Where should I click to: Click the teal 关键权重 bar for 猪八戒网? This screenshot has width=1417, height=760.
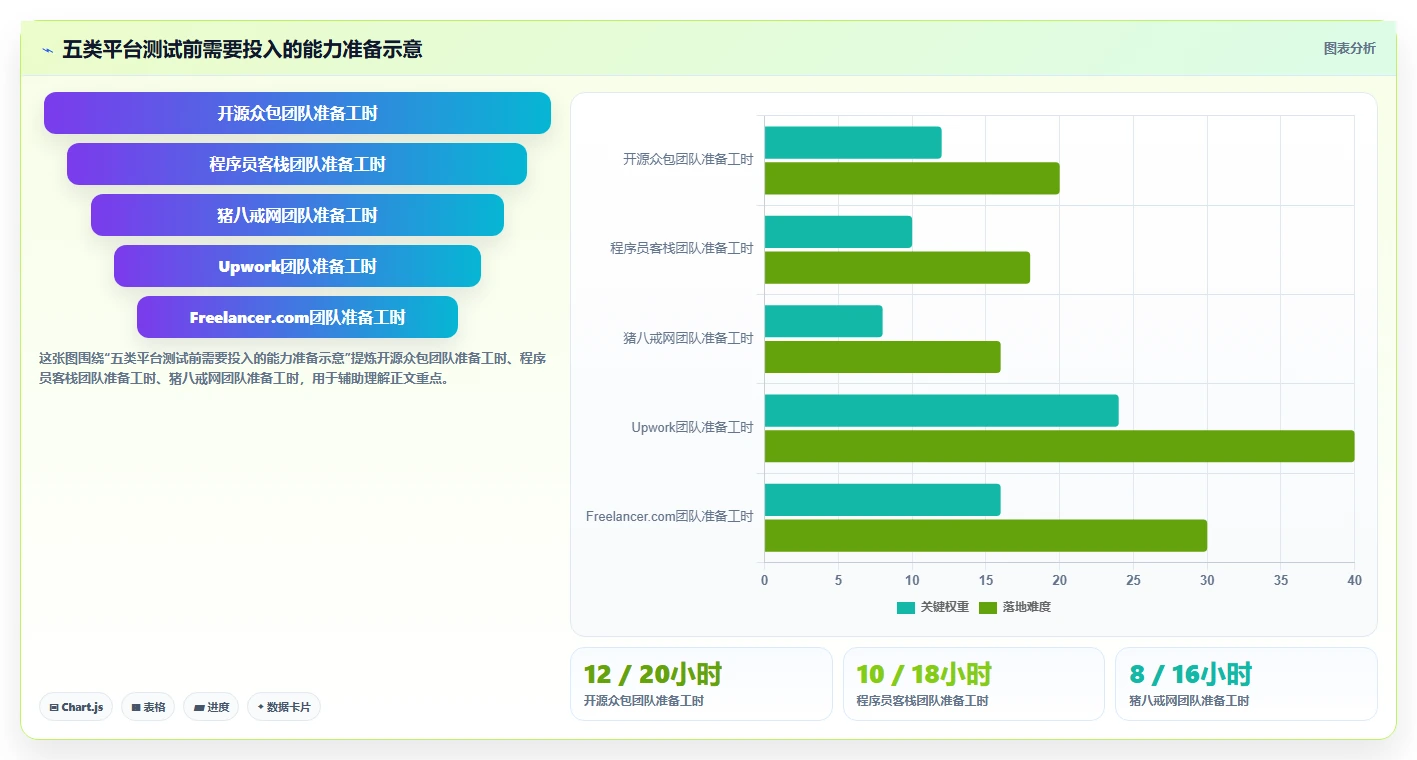(x=824, y=321)
